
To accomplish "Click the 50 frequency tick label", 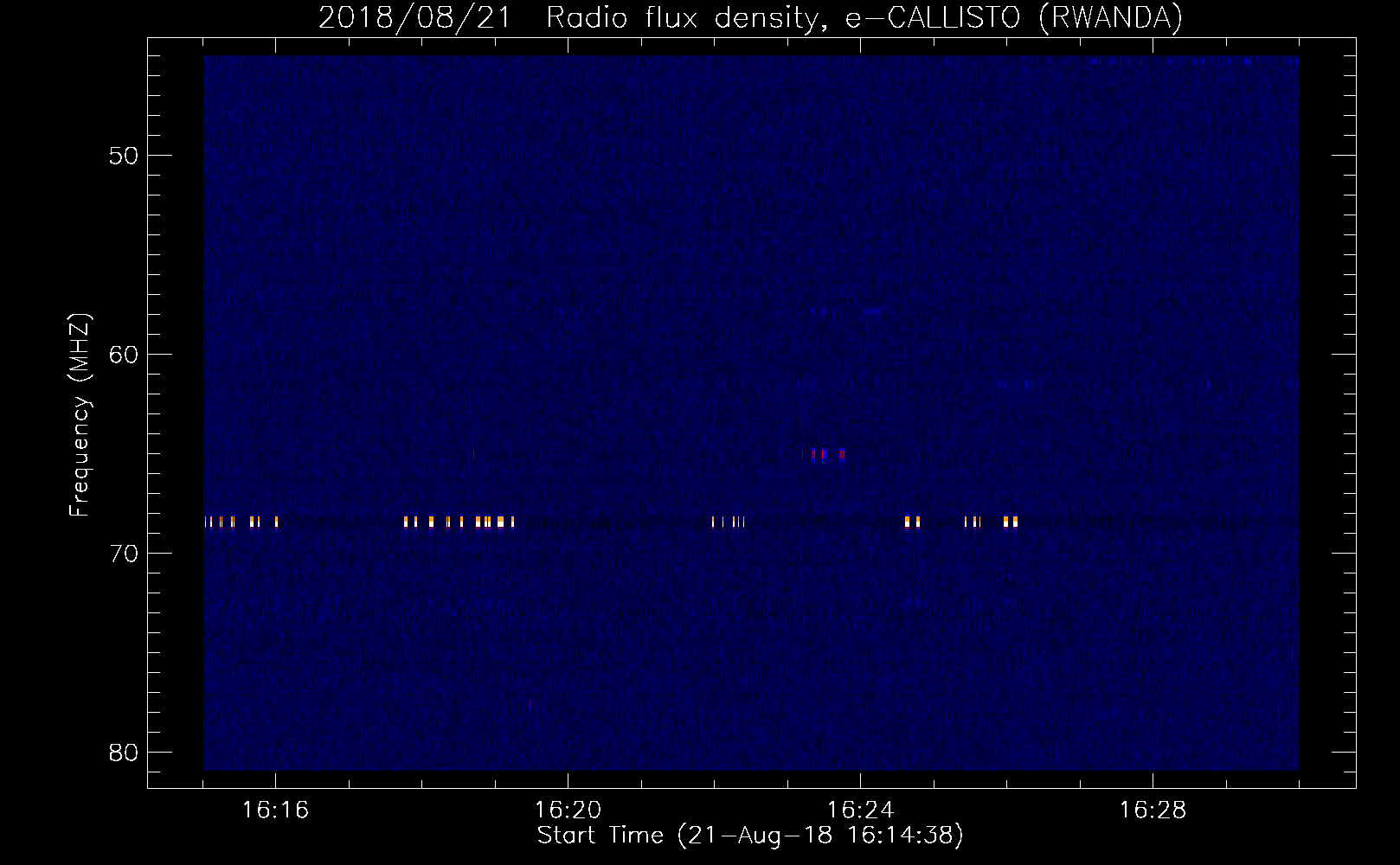I will (124, 156).
